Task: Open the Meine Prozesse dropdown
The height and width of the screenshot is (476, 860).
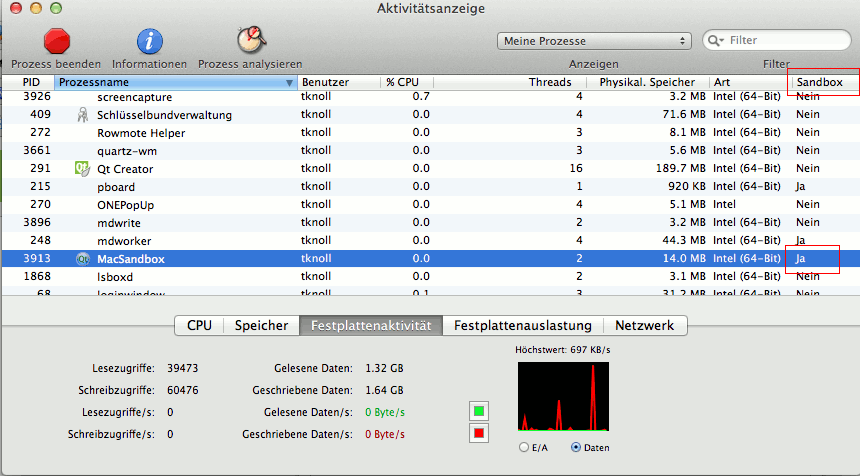Action: [x=594, y=41]
